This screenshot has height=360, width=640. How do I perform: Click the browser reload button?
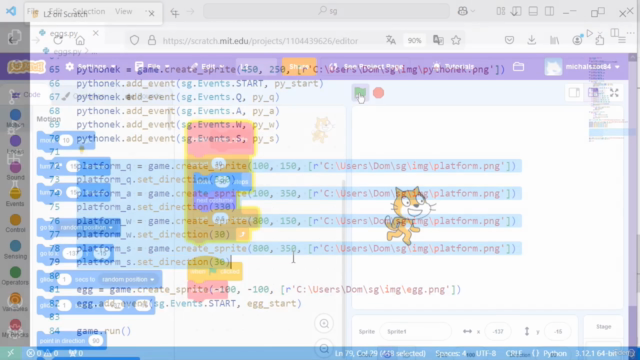click(58, 40)
